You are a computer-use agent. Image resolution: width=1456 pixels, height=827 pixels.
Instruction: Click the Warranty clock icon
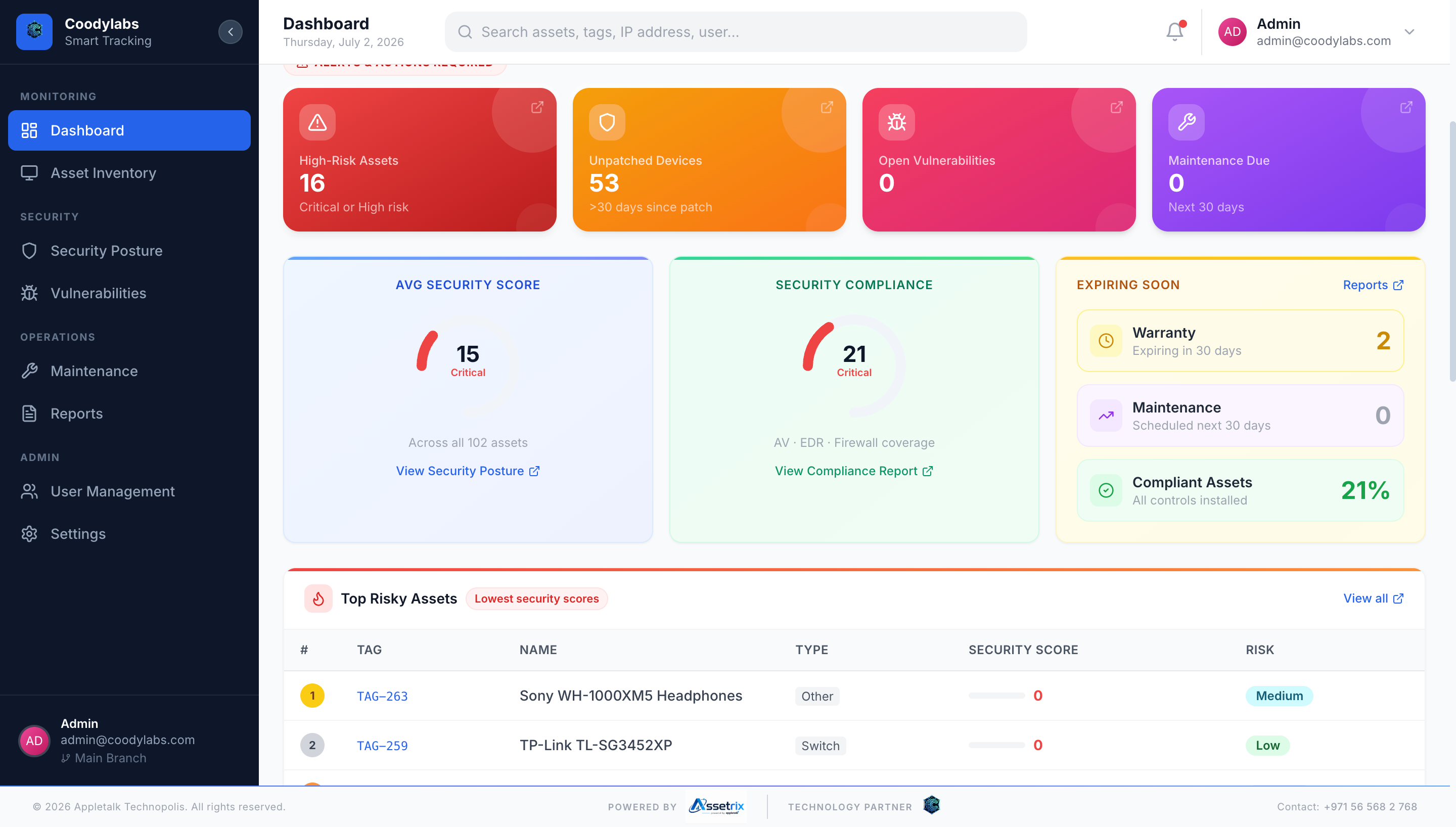(1106, 341)
